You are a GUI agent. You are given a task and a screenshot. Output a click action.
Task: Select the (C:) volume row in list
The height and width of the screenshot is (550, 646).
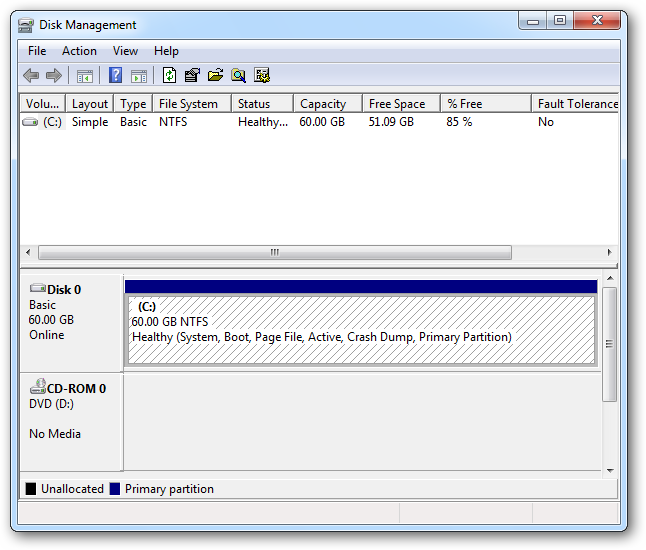coord(319,122)
